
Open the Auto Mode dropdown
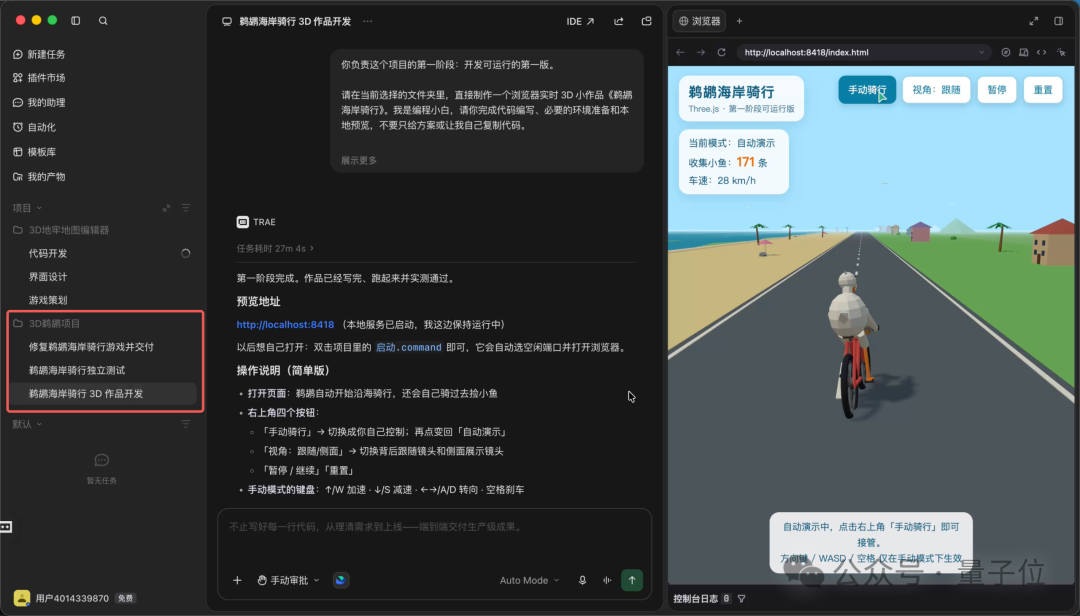(x=529, y=580)
